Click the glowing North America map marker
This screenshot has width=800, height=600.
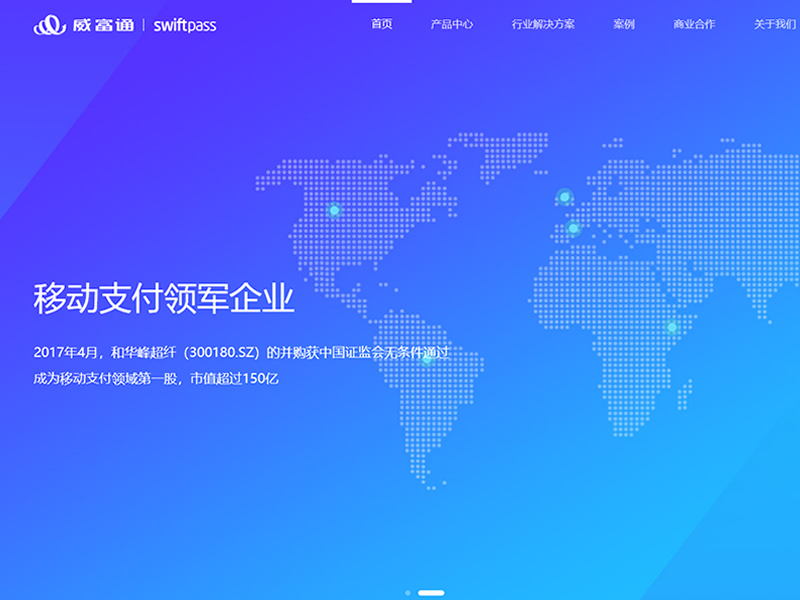click(335, 210)
